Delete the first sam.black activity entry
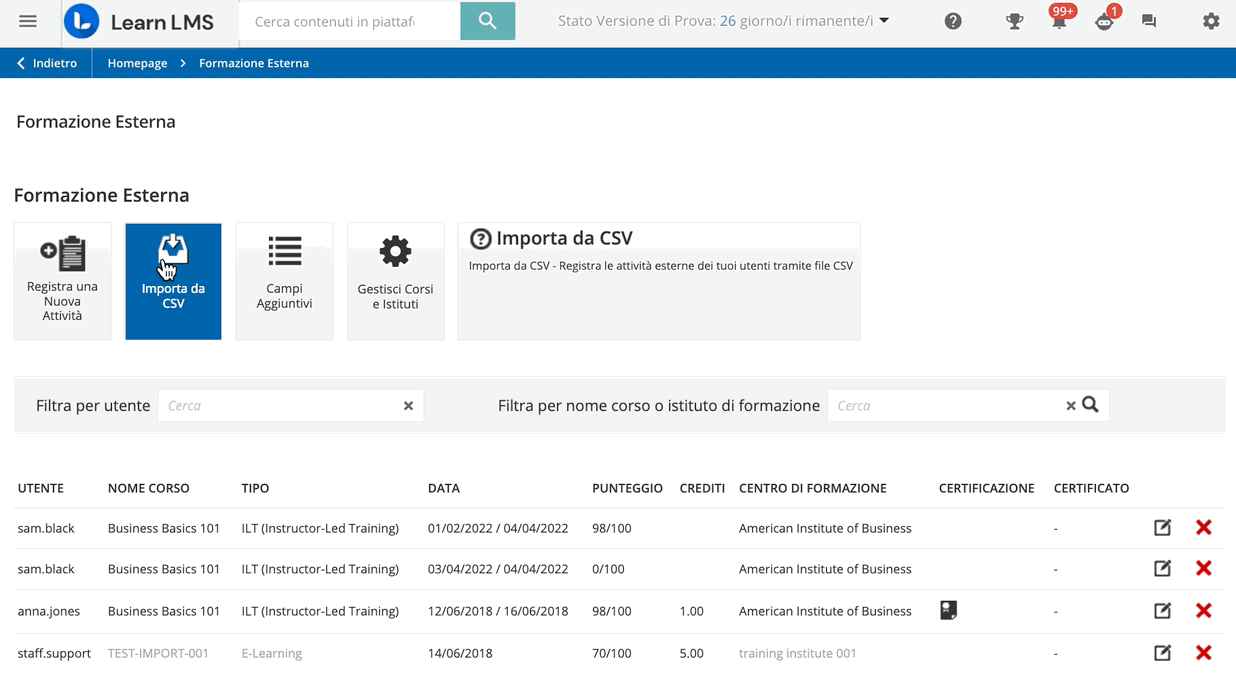 tap(1203, 527)
